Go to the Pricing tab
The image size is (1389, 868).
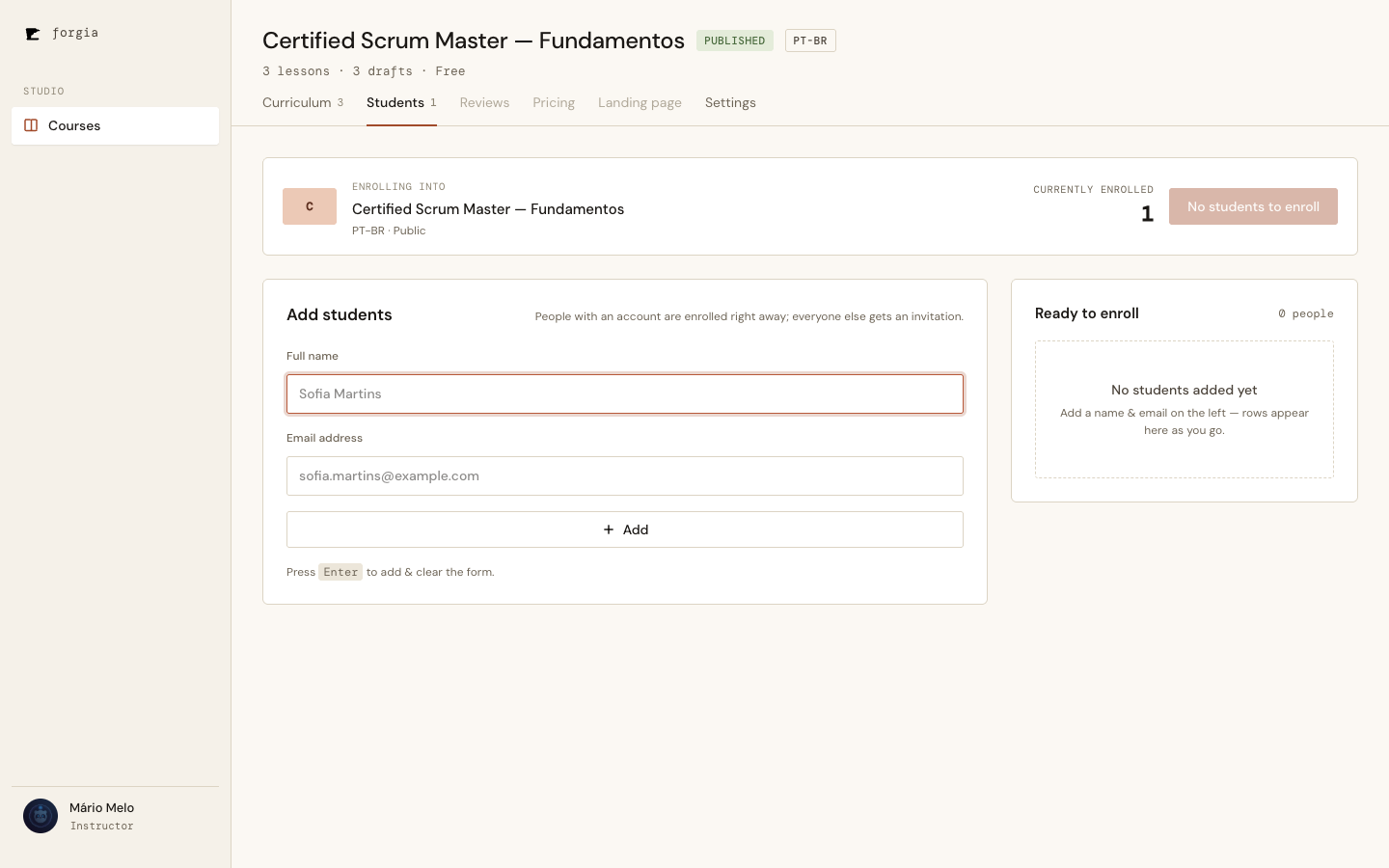(x=554, y=102)
